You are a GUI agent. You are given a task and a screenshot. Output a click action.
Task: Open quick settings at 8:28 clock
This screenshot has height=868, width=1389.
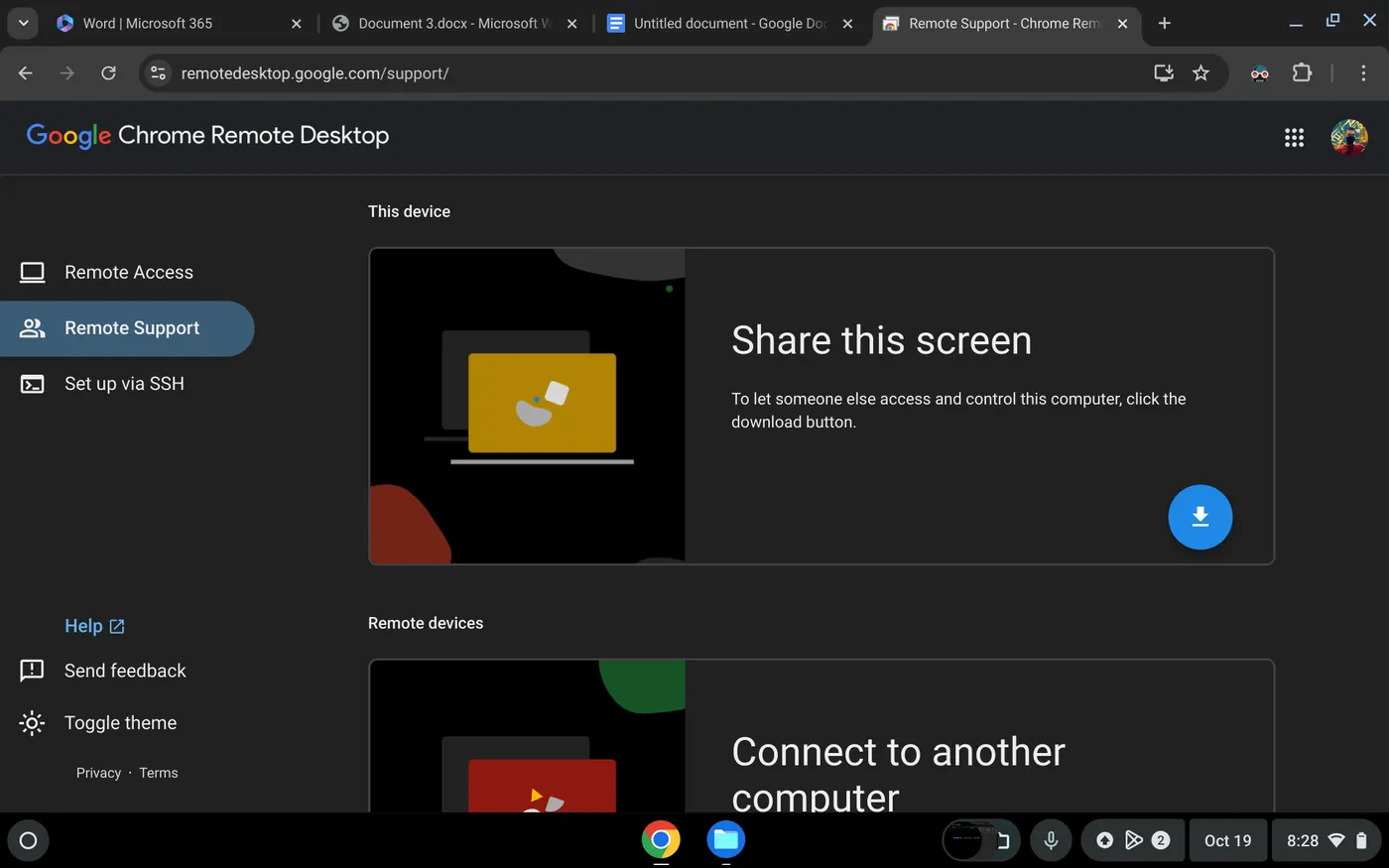[x=1326, y=840]
